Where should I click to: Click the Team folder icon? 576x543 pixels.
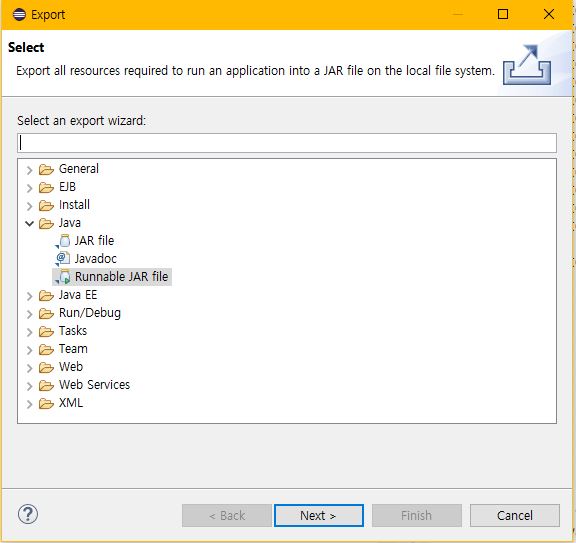[x=46, y=349]
